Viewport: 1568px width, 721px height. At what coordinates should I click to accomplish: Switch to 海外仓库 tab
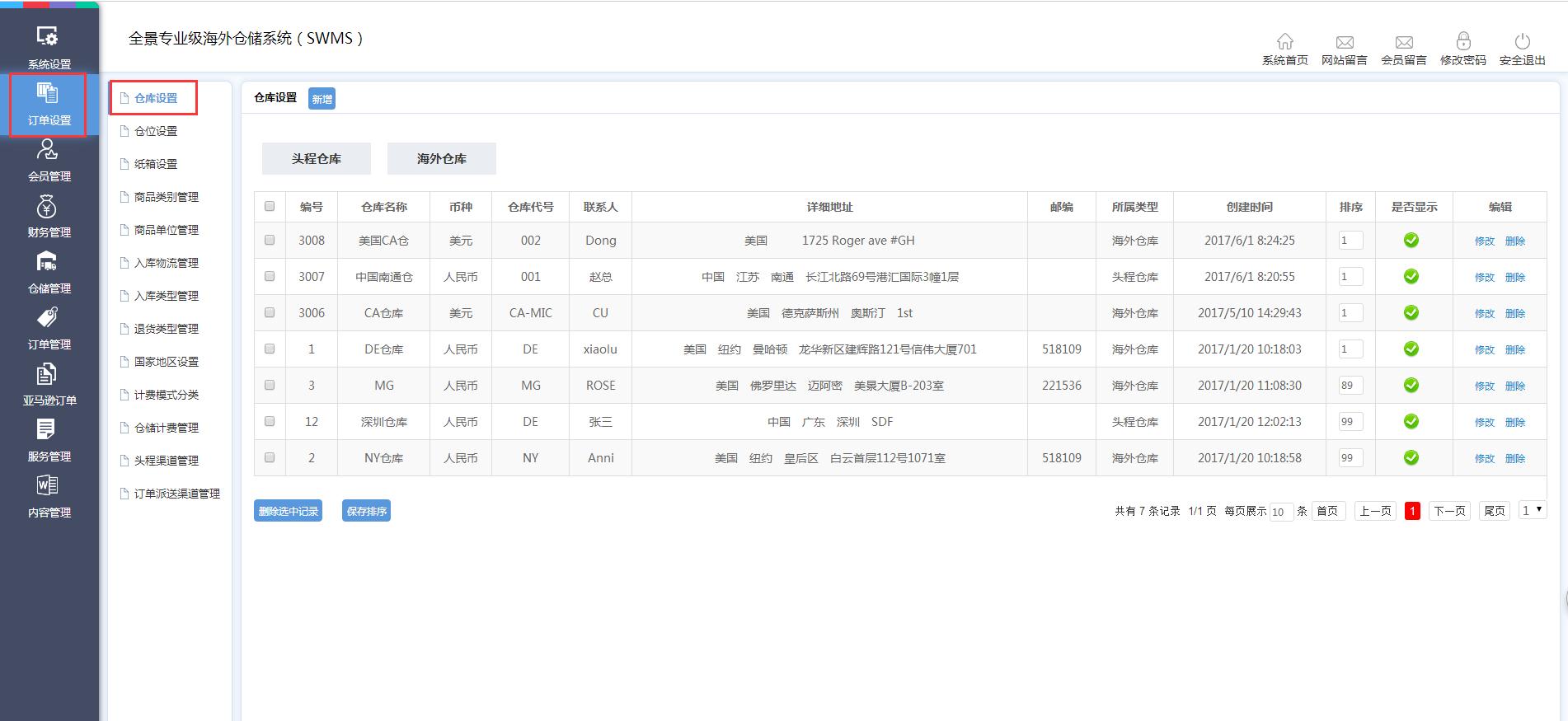coord(442,159)
